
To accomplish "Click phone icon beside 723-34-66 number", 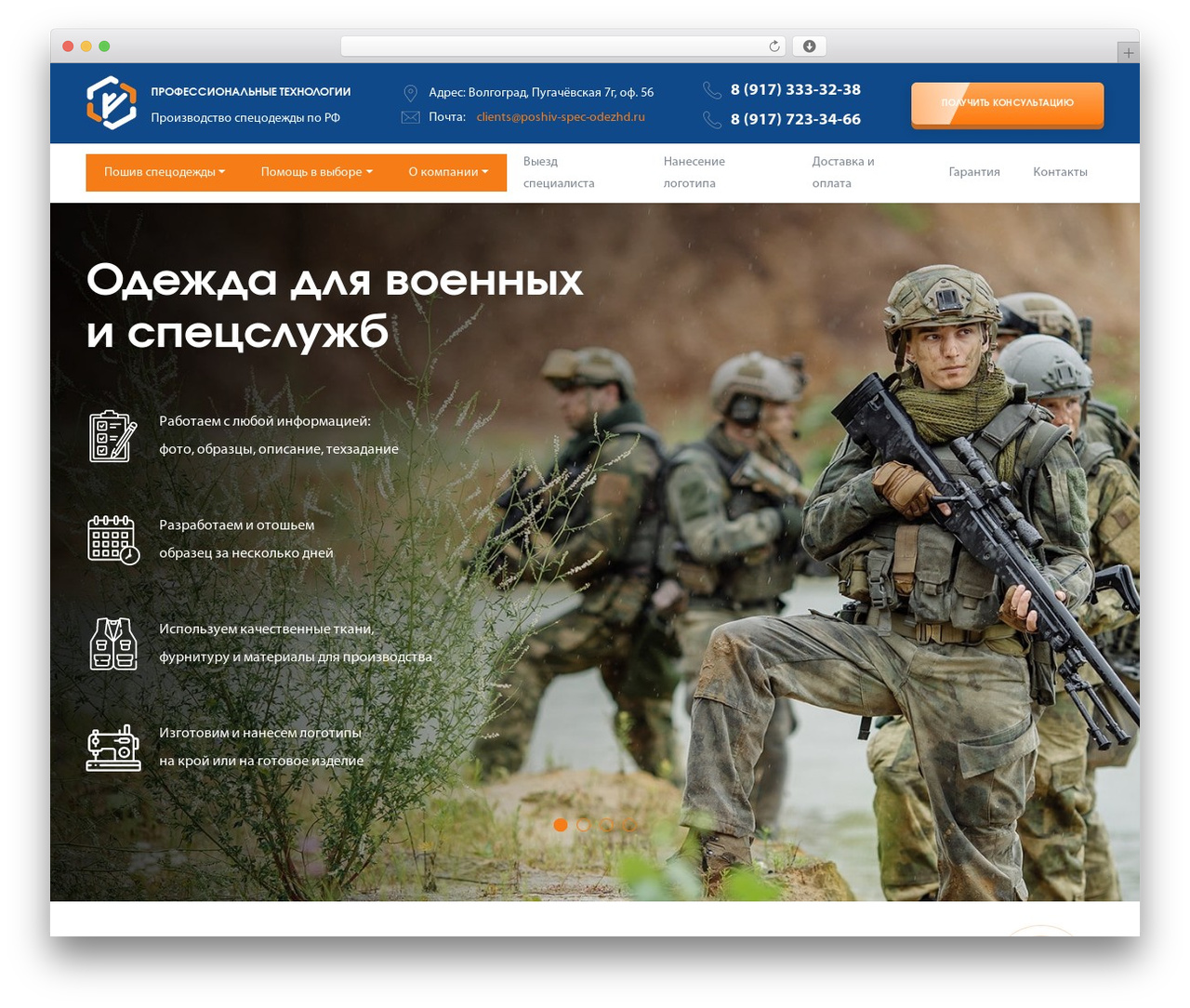I will coord(712,120).
